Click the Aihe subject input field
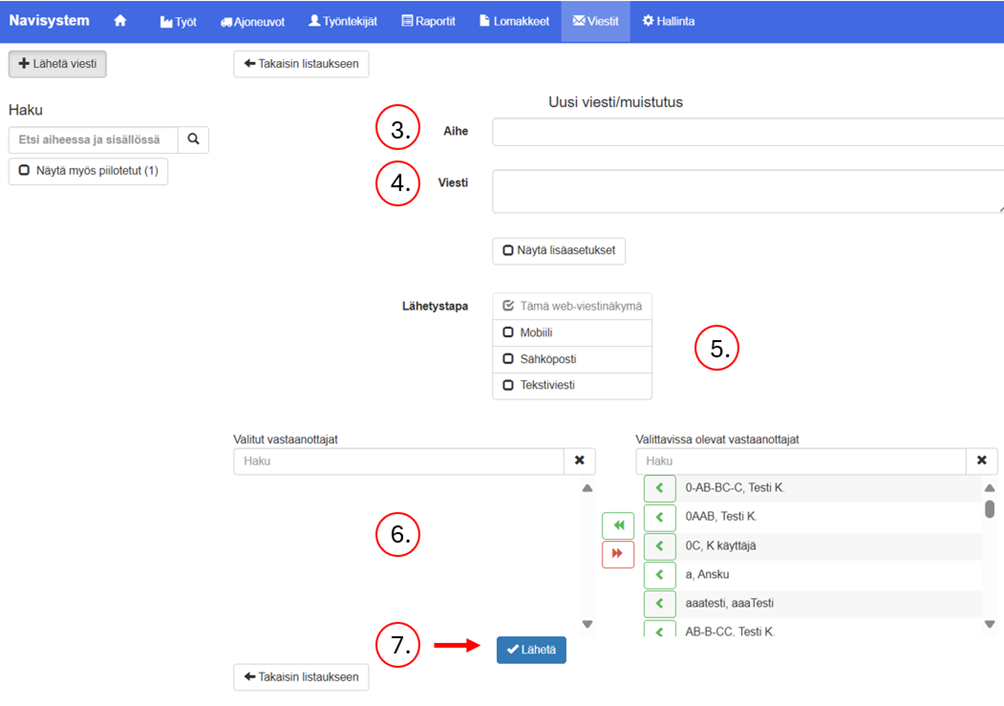Viewport: 1004px width, 706px height. (745, 132)
